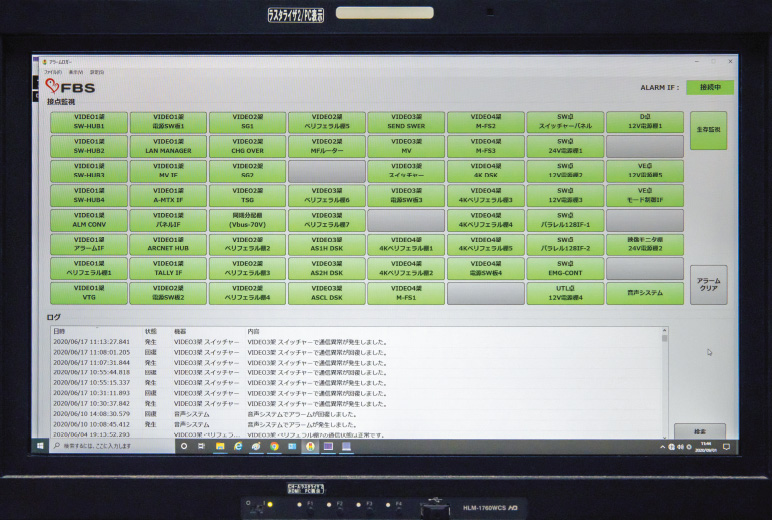
Task: Open Task View in the taskbar
Action: click(200, 446)
